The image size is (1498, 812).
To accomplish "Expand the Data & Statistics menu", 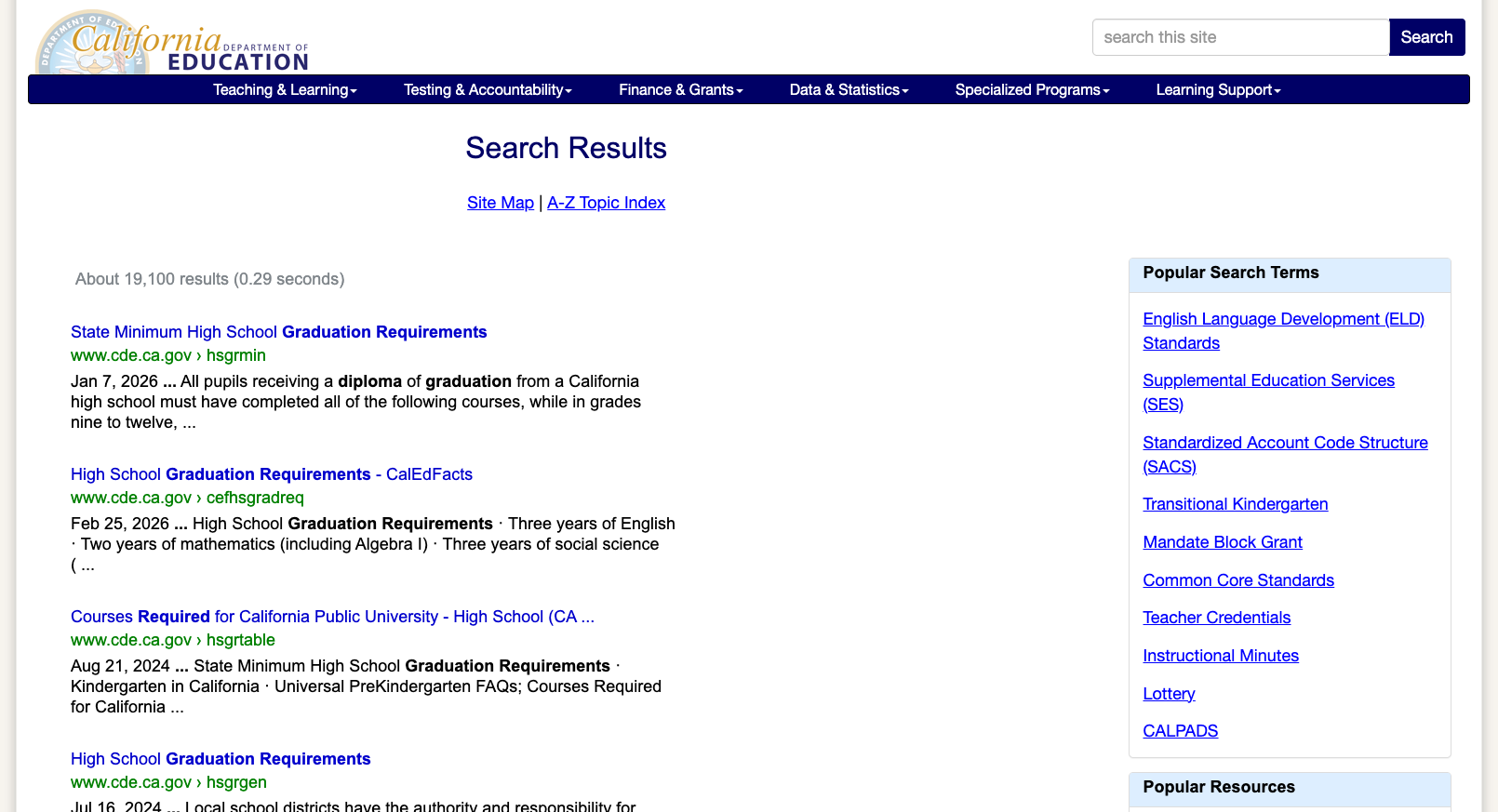I will tap(849, 89).
